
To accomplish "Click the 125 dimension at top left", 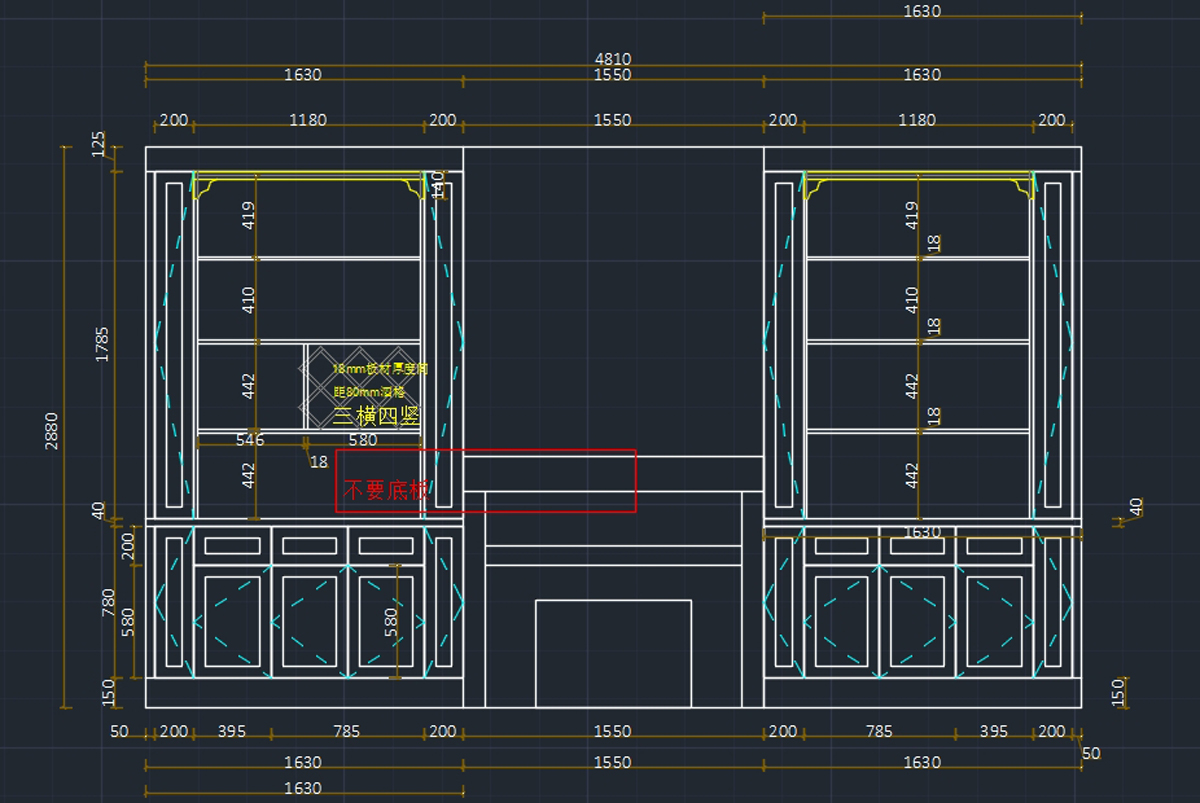I will 98,144.
